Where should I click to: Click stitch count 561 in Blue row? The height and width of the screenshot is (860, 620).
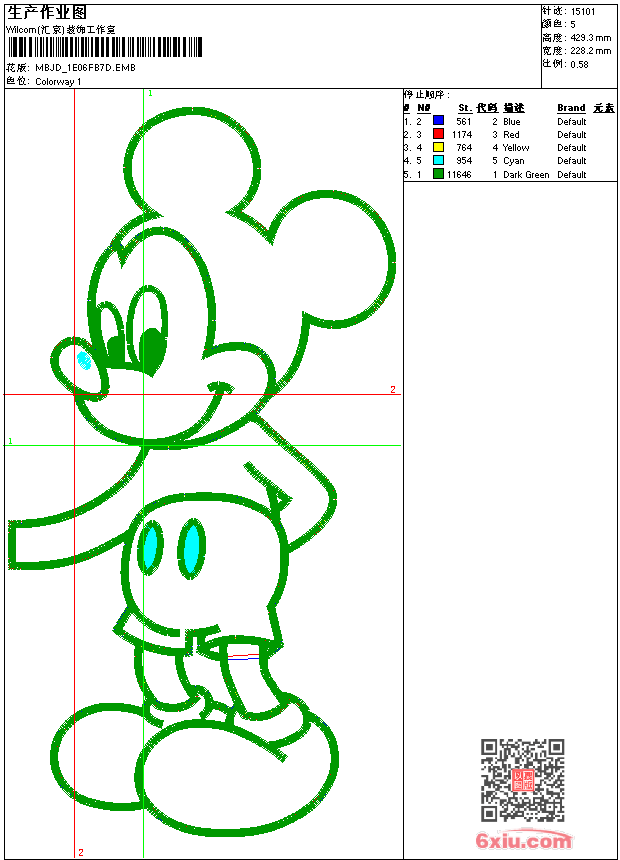coord(464,122)
